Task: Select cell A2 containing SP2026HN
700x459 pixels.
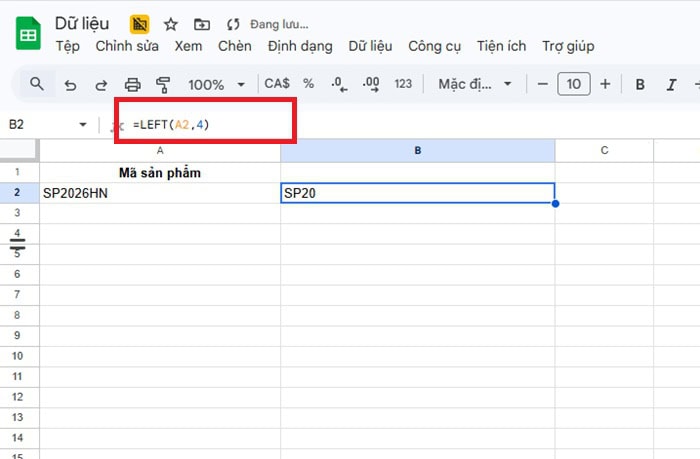Action: pos(160,193)
